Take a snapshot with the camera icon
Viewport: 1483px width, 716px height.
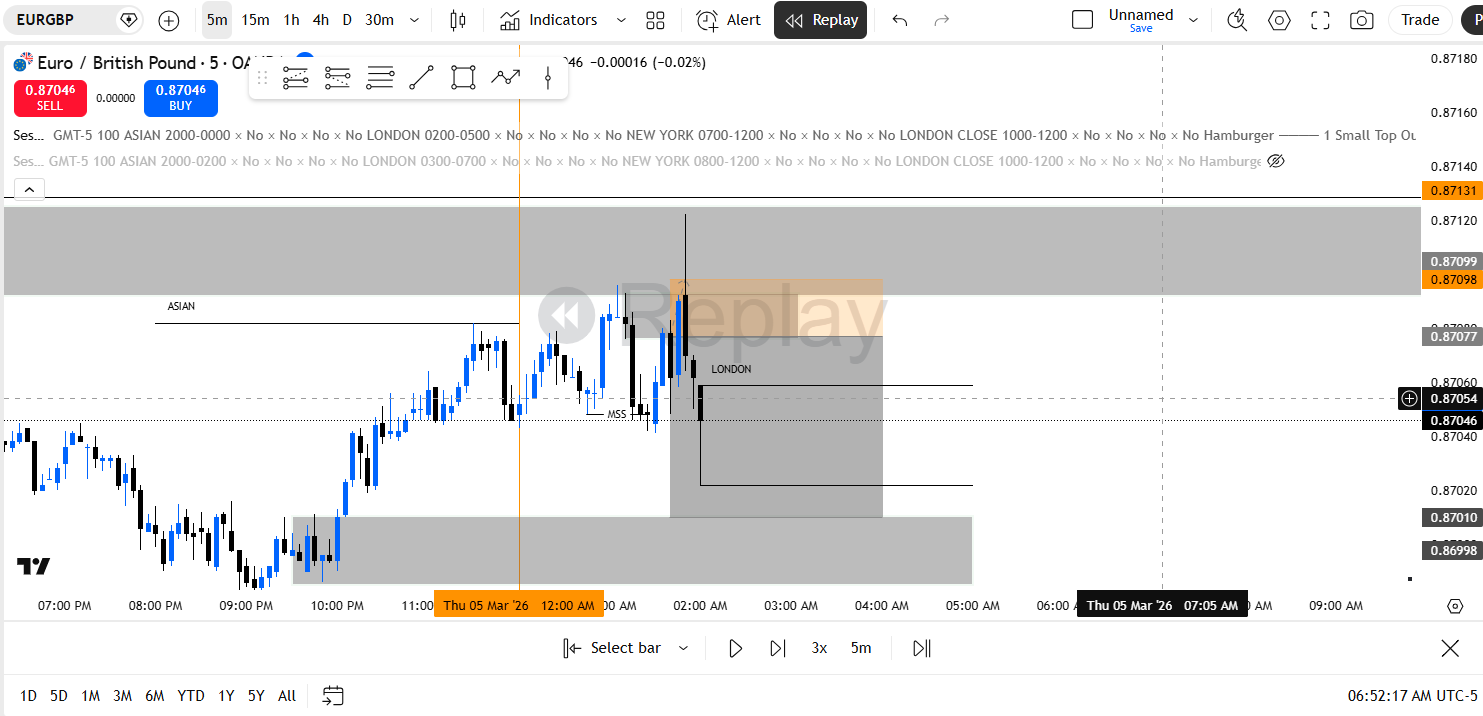1361,20
